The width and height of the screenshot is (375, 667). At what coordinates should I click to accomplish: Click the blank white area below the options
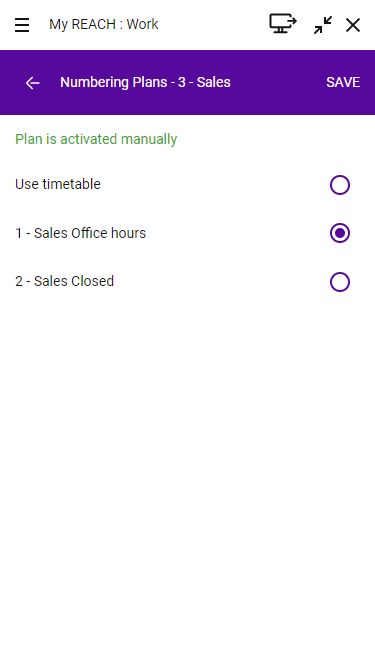pyautogui.click(x=188, y=468)
